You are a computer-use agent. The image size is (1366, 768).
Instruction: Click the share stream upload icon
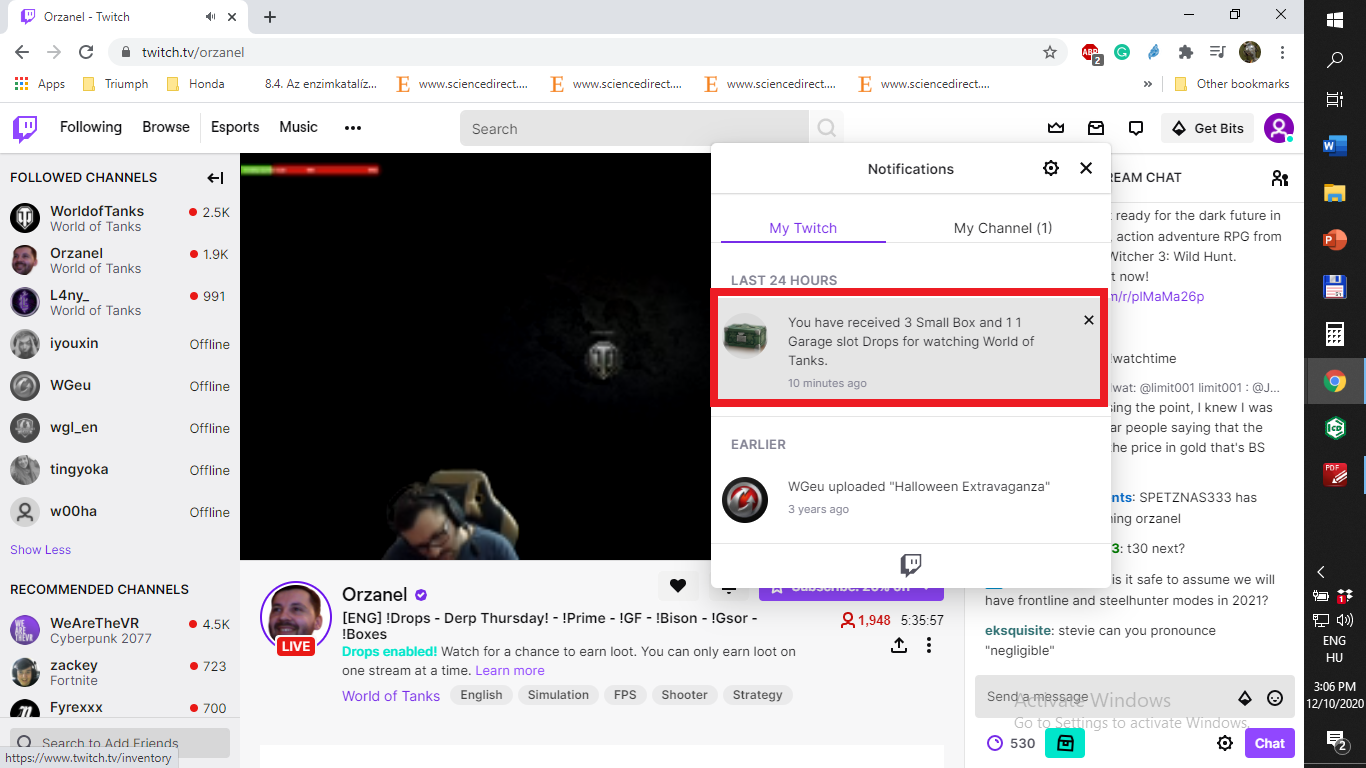pos(899,645)
